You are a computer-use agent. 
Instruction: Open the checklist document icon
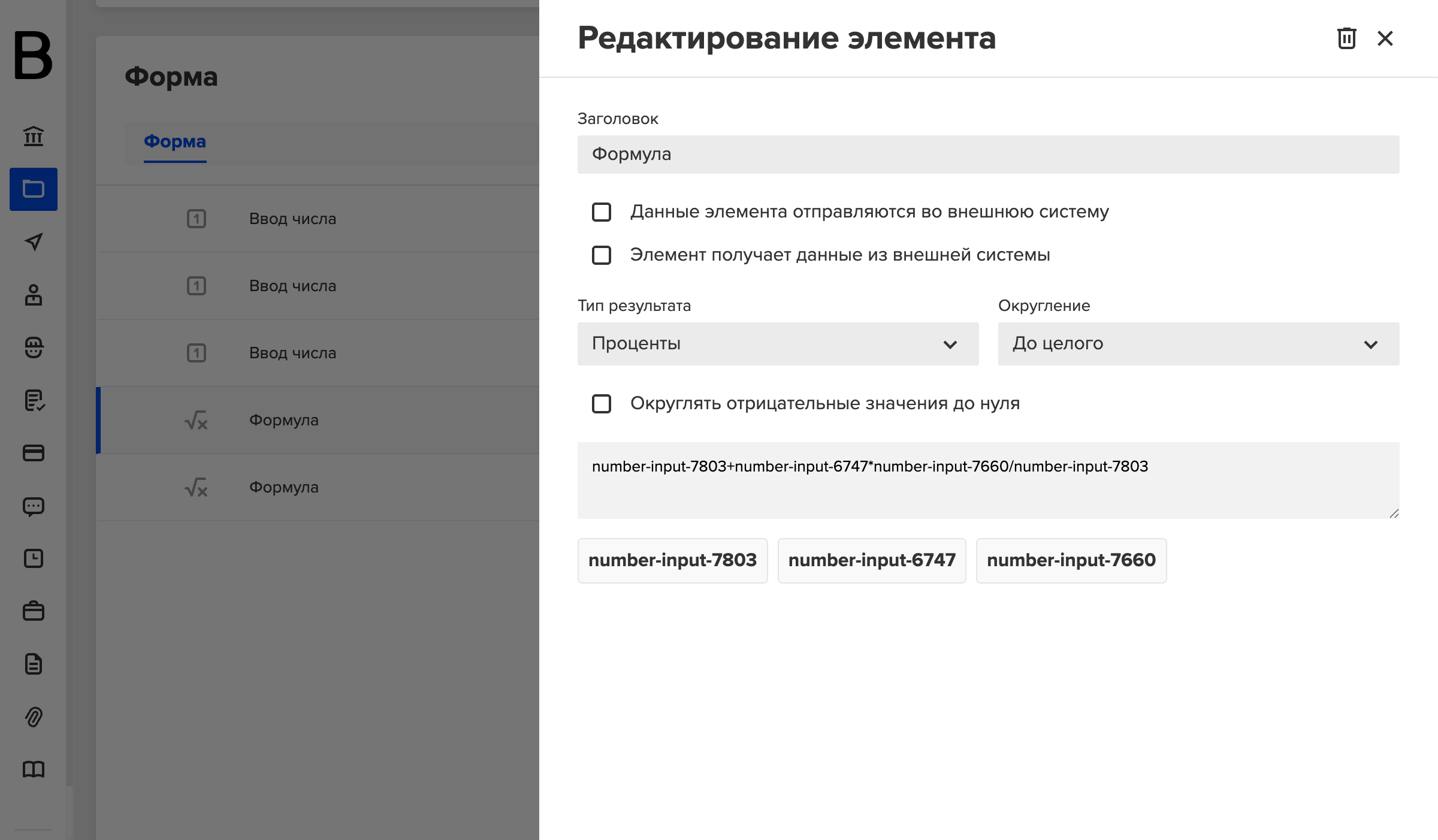34,400
